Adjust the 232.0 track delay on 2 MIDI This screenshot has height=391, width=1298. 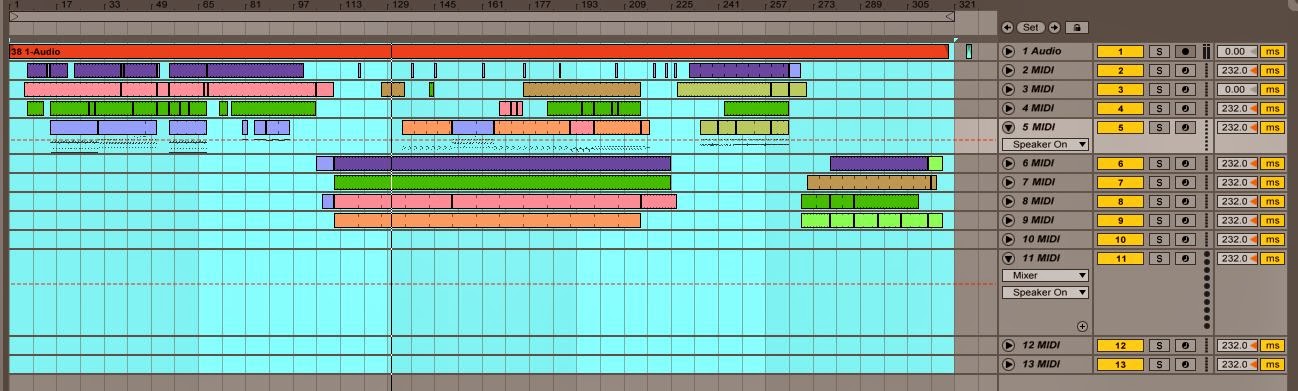[x=1237, y=70]
